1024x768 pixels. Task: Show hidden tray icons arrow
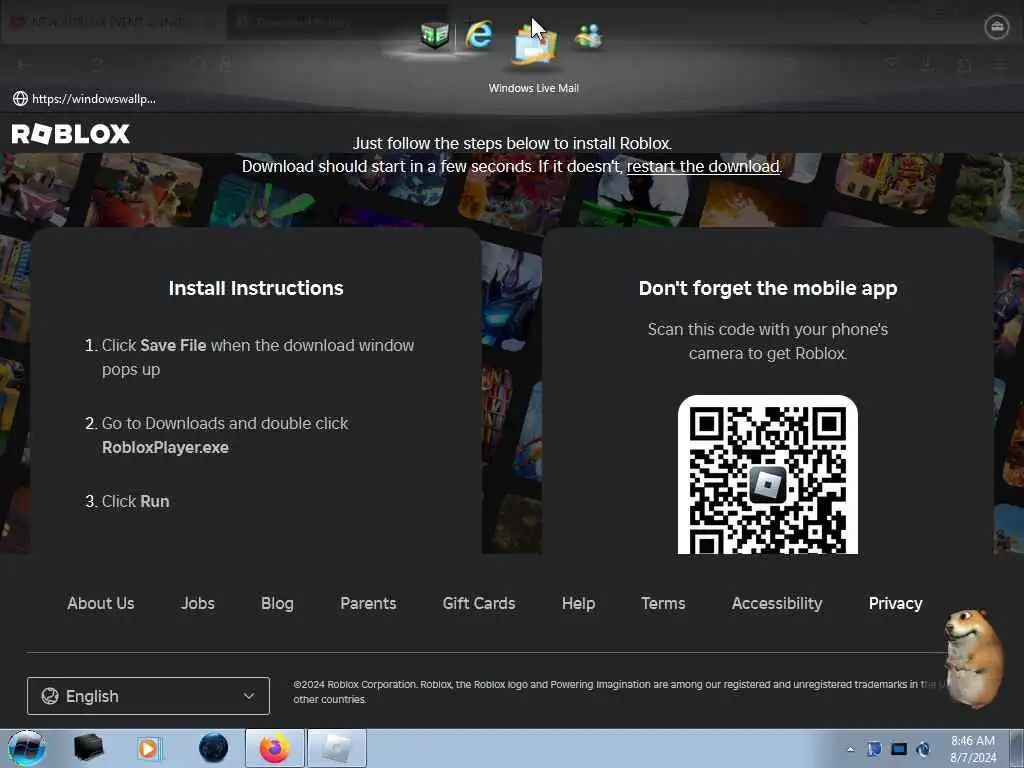click(850, 749)
